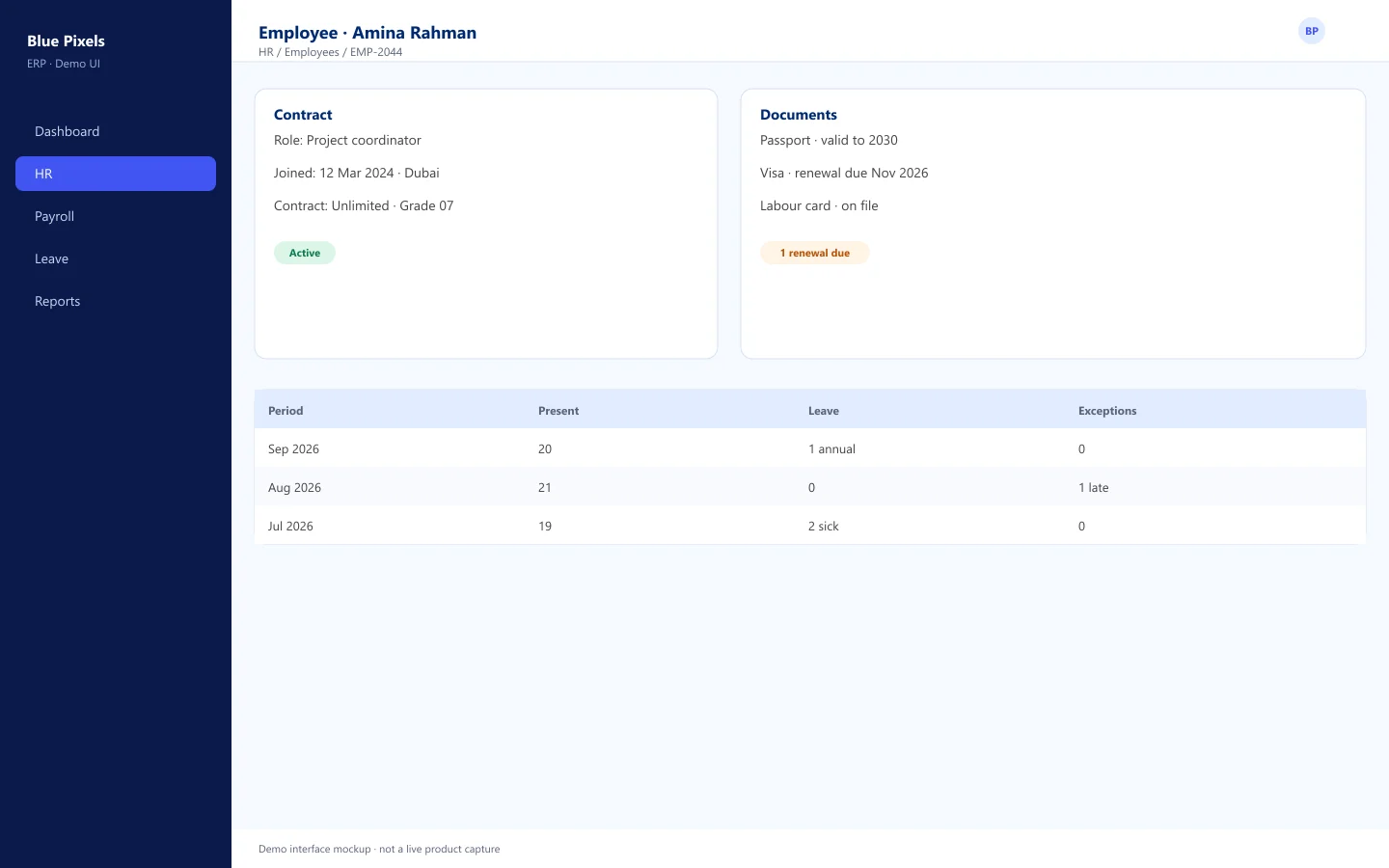Click the Active status badge

305,253
